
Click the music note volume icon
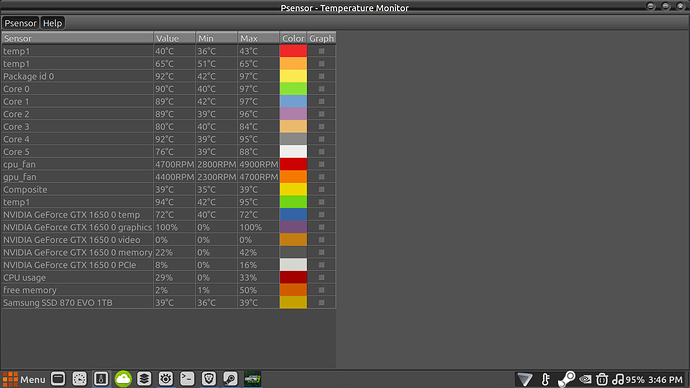tap(618, 379)
